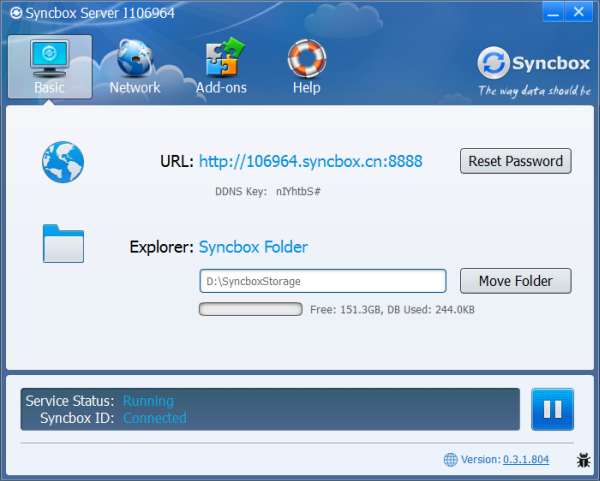
Task: Open the Basic tab
Action: click(x=50, y=67)
